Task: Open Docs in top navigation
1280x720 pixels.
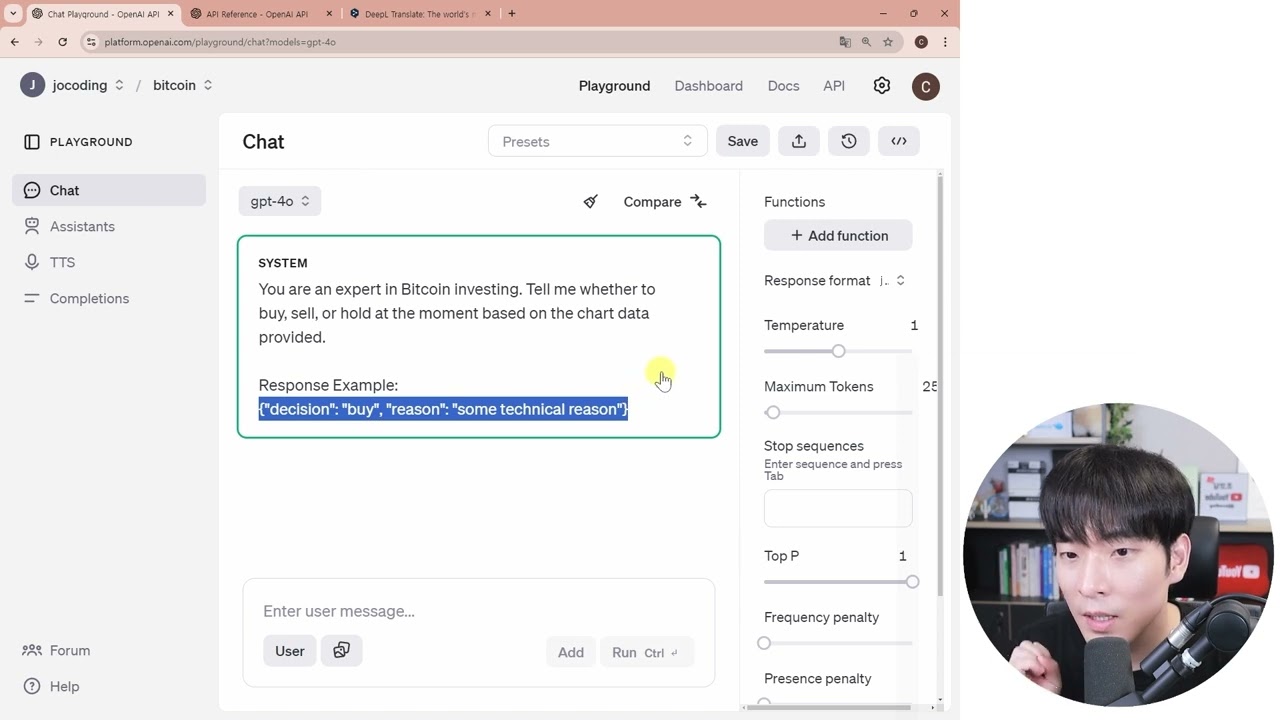Action: click(x=783, y=86)
